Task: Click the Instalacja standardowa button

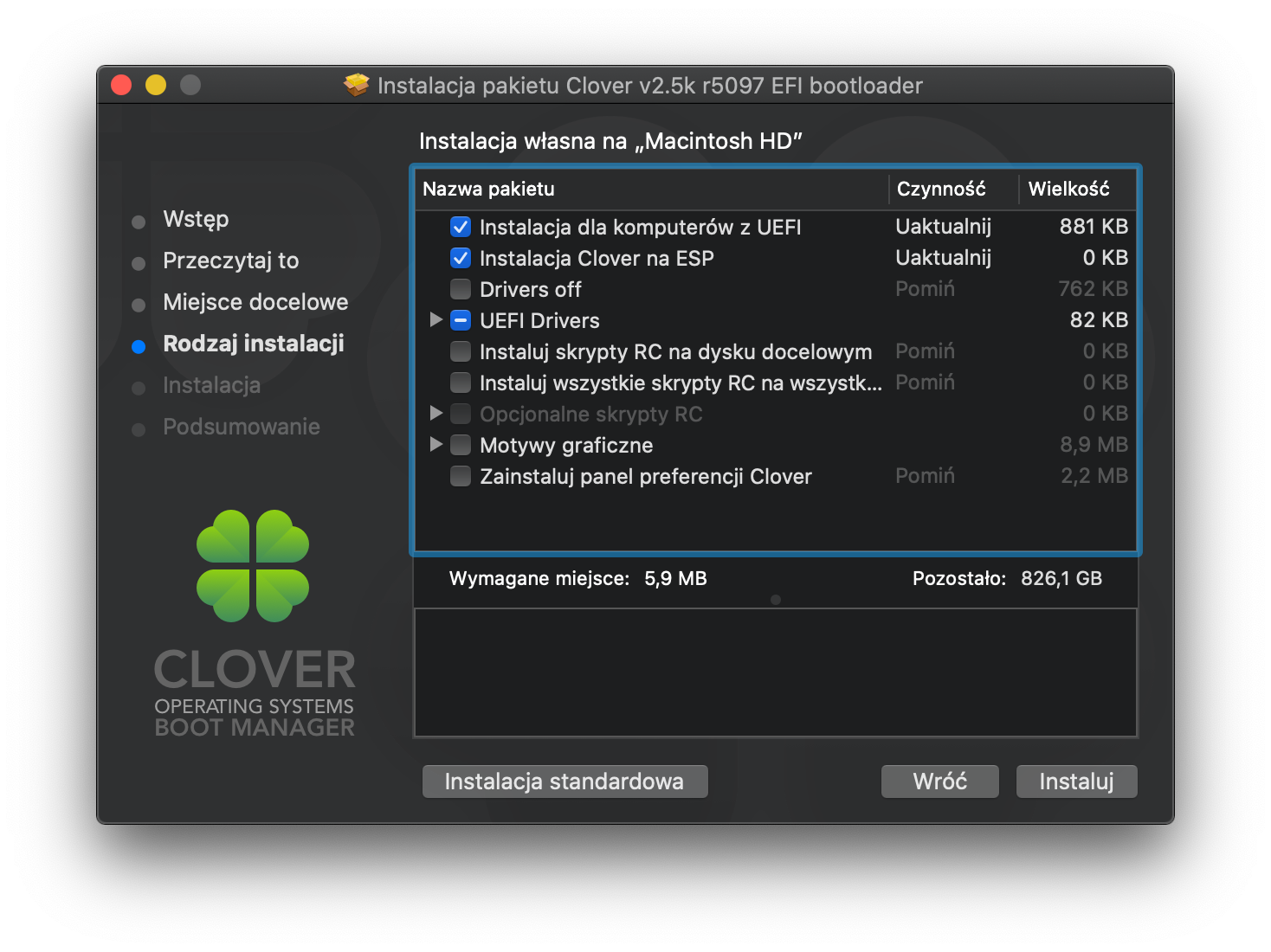Action: pyautogui.click(x=565, y=782)
